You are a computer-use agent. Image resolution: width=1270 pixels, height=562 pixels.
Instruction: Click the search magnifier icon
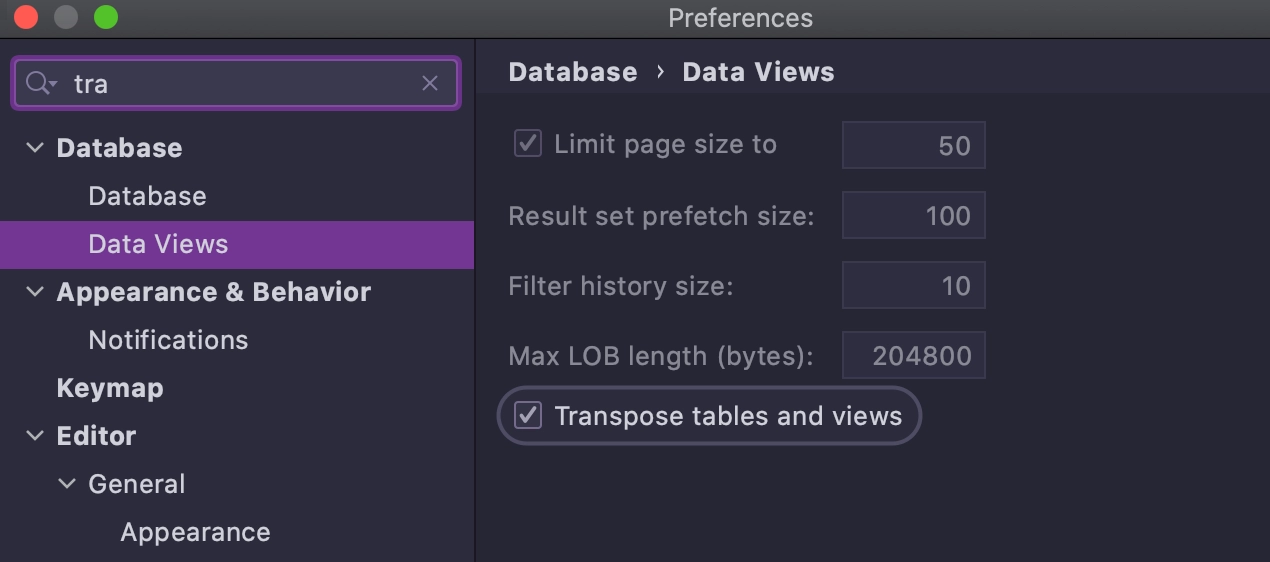coord(41,83)
